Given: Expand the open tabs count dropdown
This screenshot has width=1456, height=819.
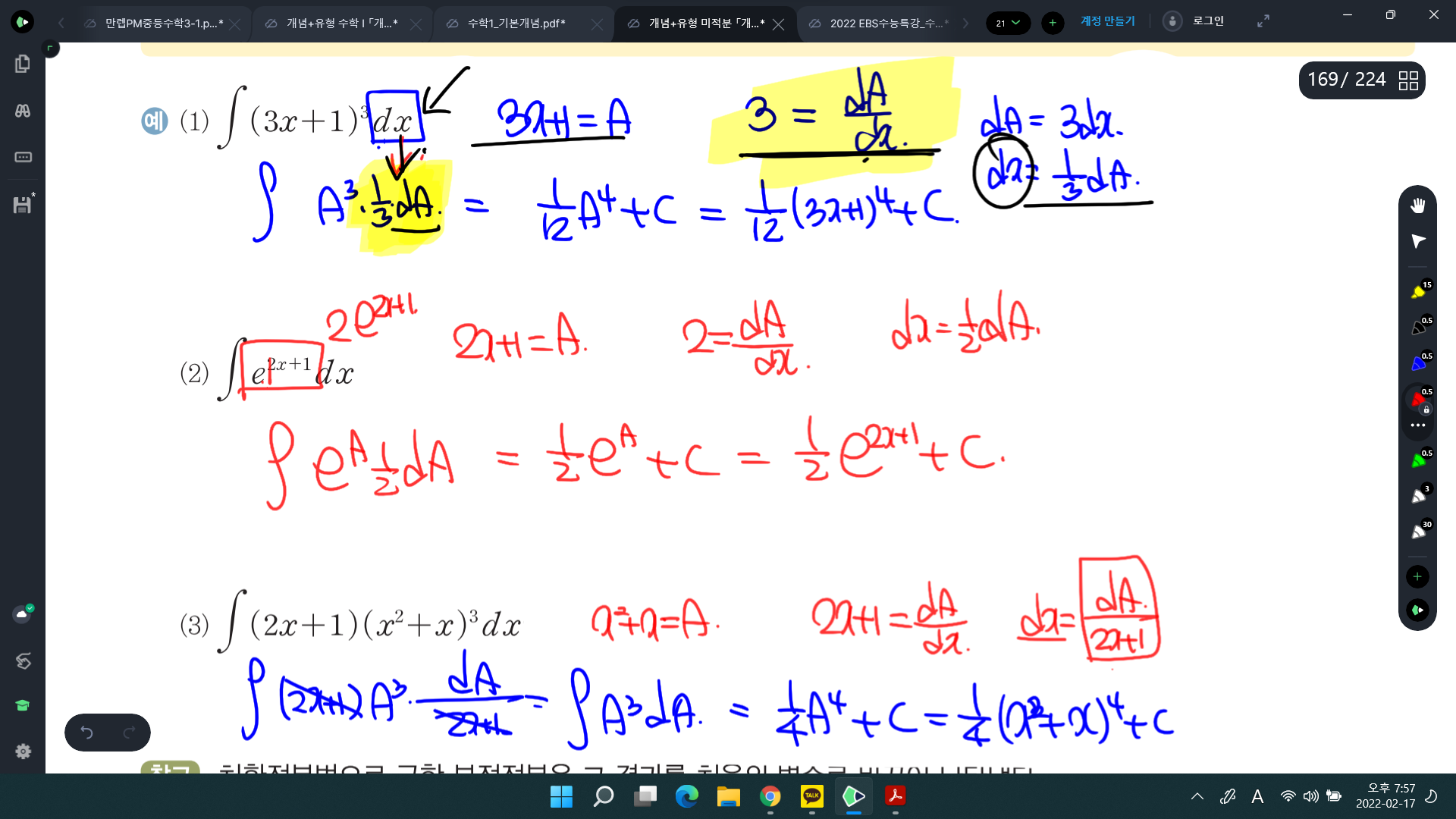Looking at the screenshot, I should click(x=1008, y=23).
